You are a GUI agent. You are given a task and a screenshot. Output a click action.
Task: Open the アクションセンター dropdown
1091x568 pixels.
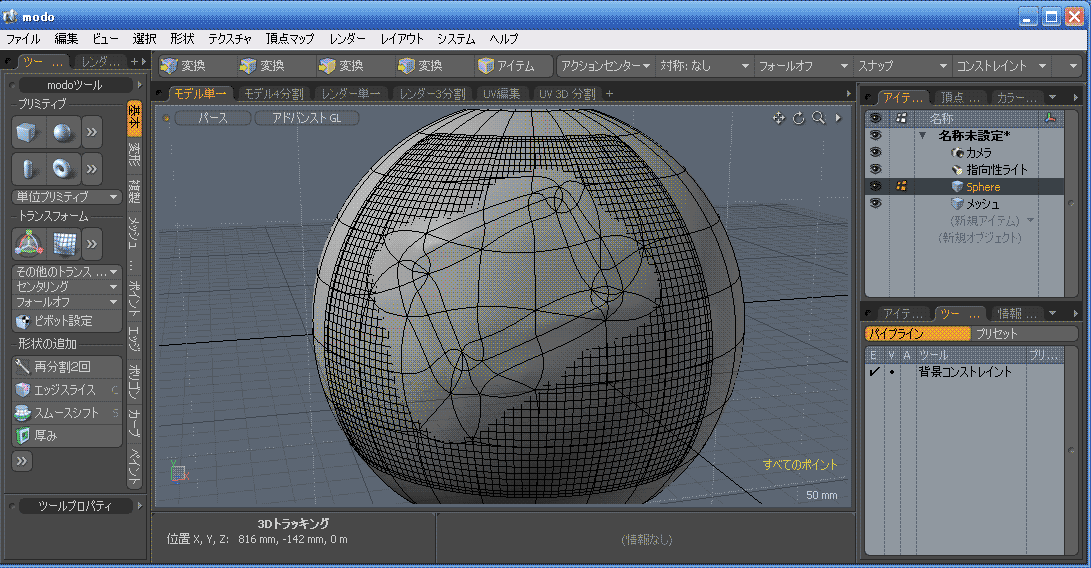605,66
